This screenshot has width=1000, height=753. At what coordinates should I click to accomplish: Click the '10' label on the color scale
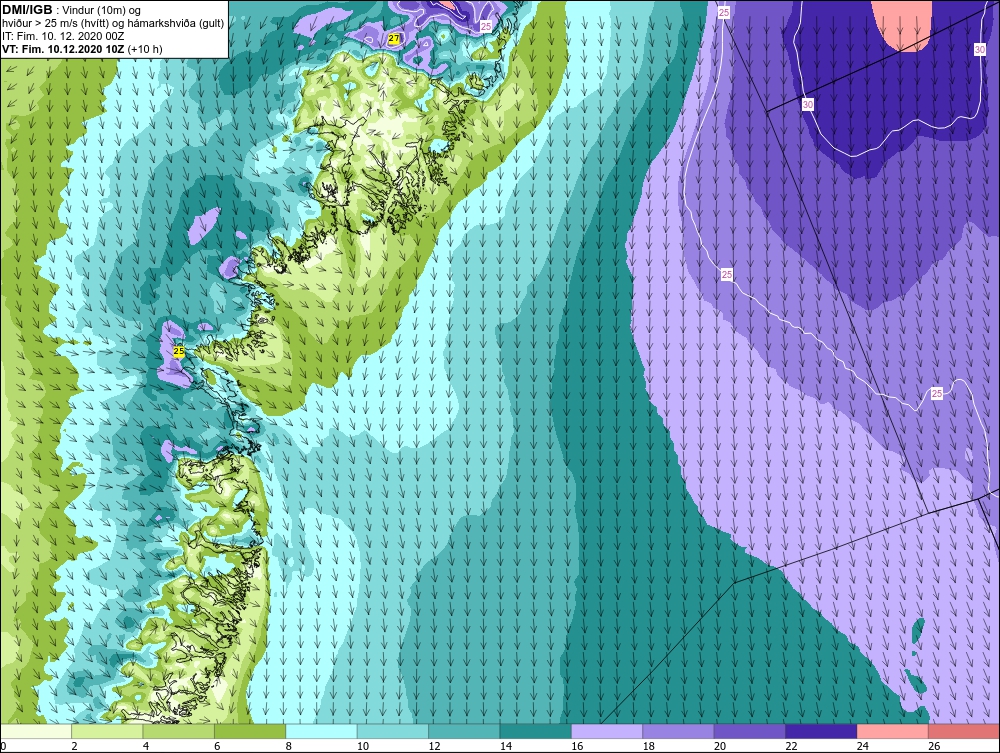click(x=363, y=746)
